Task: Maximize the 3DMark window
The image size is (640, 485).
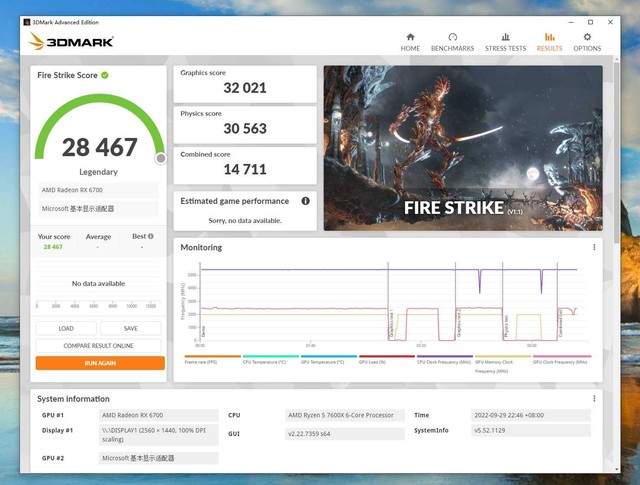Action: coord(590,22)
